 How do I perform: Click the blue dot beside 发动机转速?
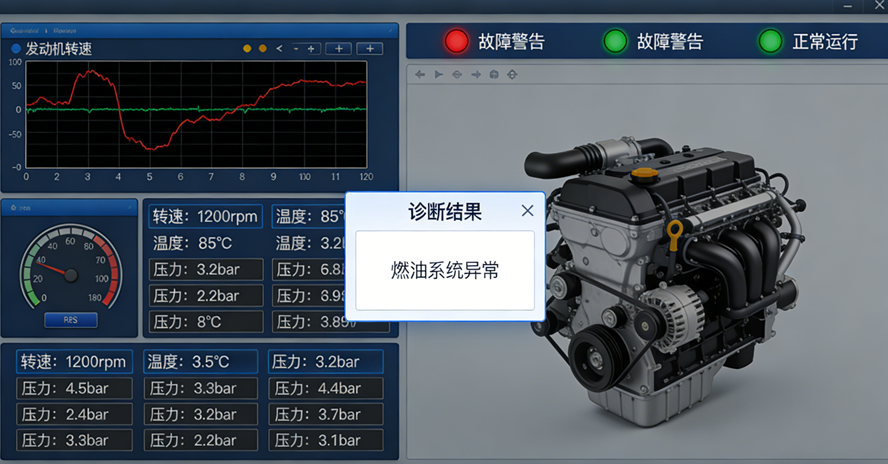coord(15,49)
